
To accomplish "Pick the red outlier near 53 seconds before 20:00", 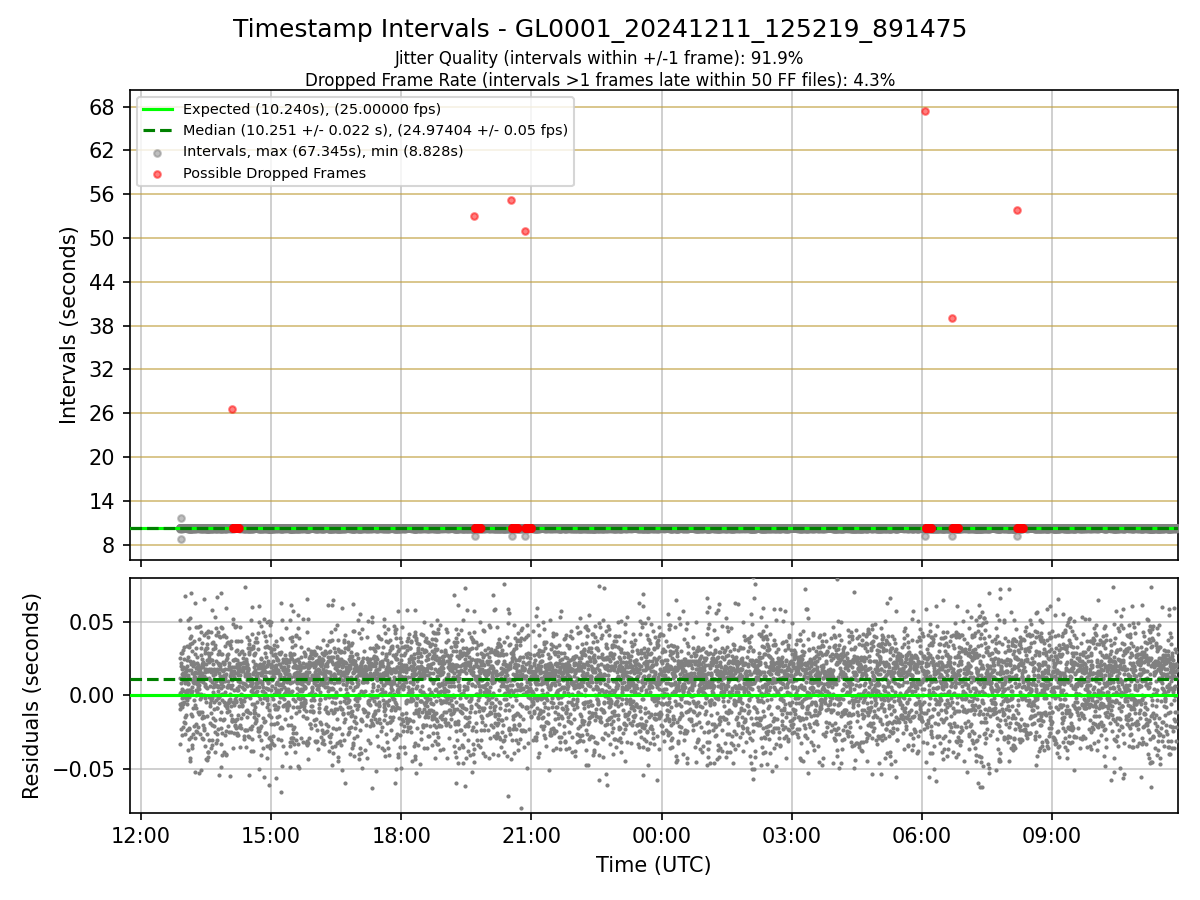I will point(474,216).
